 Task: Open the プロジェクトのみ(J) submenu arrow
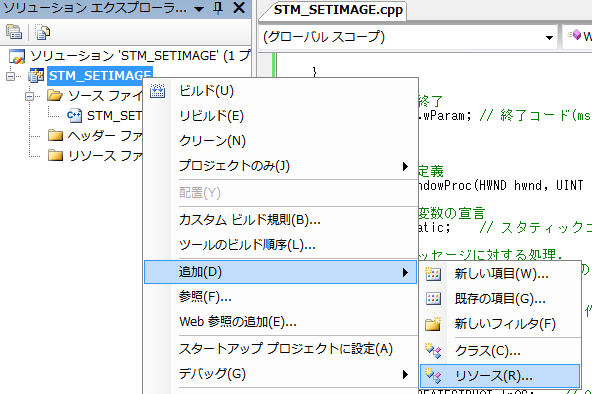tap(405, 166)
